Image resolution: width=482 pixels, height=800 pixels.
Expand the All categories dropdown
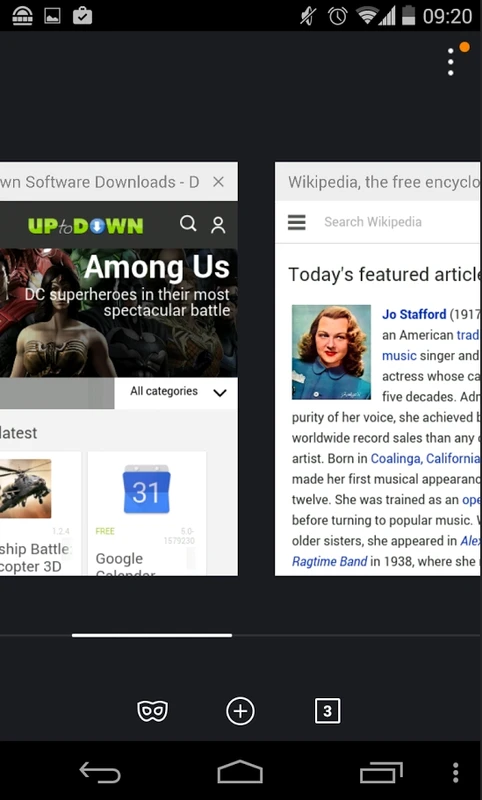point(176,392)
